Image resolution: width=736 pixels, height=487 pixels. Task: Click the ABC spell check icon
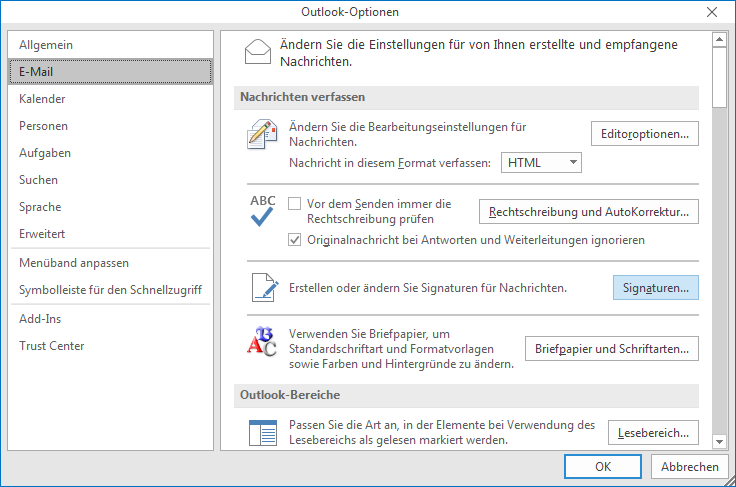pos(262,211)
